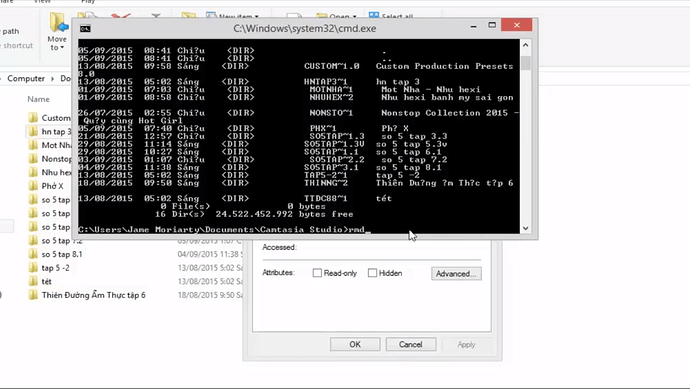Click the cmd window scroll-up arrow
690x389 pixels.
pos(525,45)
